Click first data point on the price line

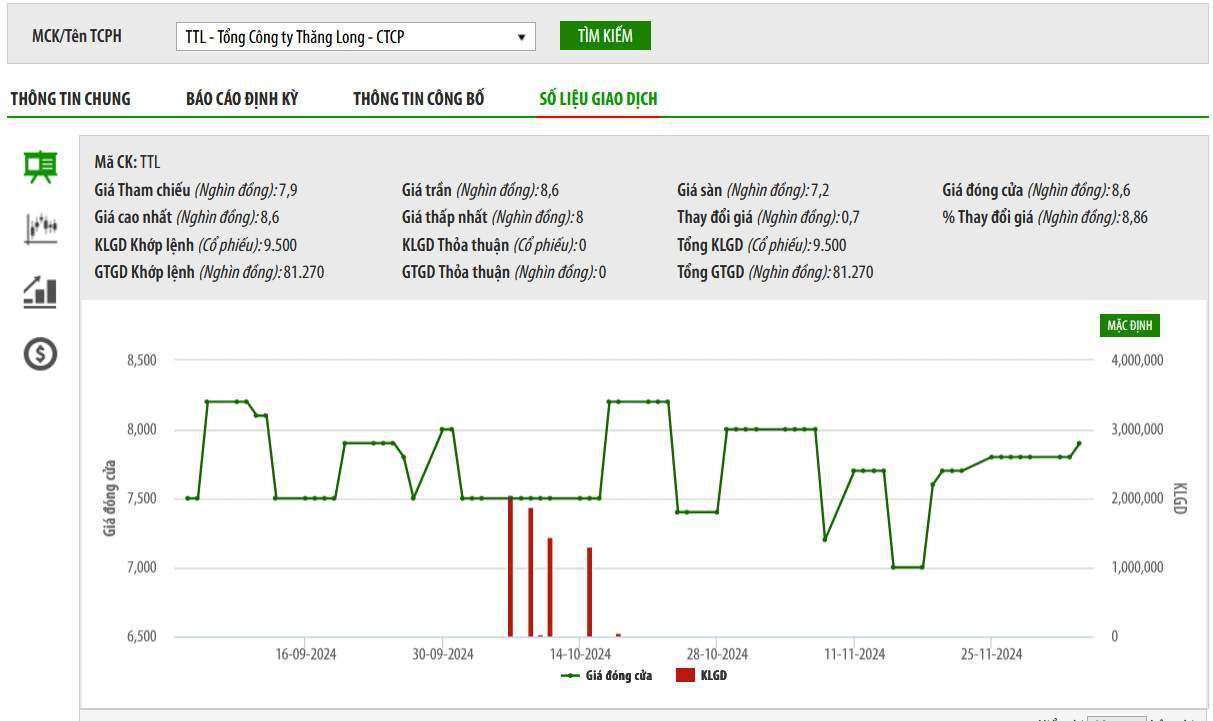pos(188,498)
